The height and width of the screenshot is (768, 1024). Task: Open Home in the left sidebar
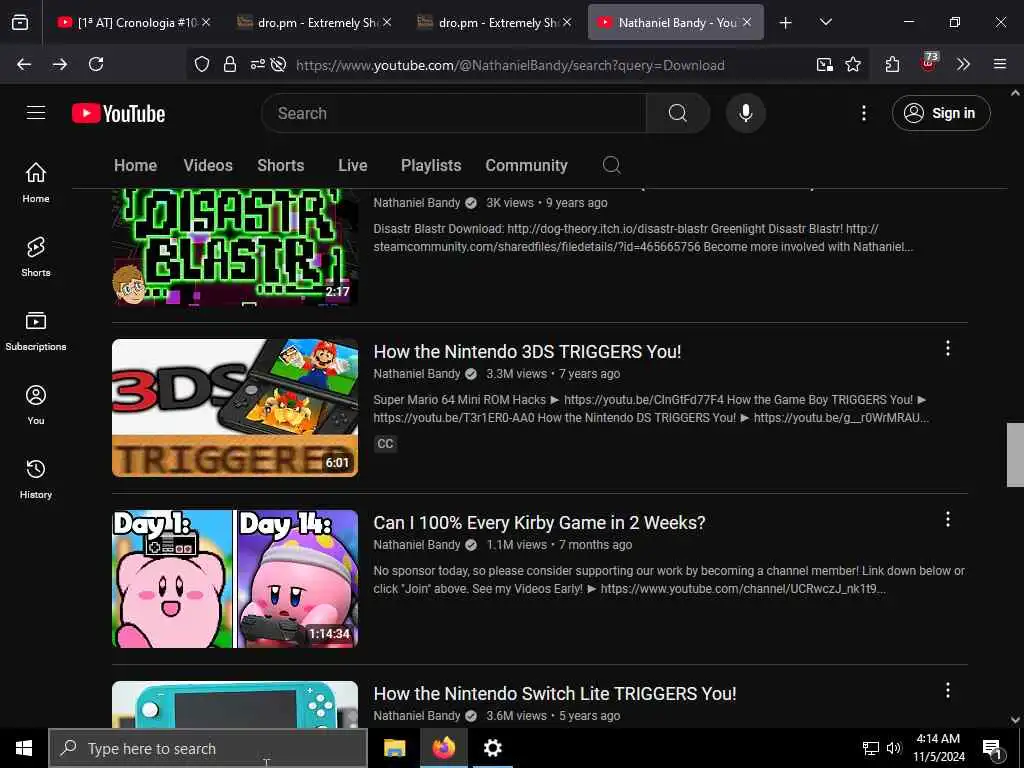tap(36, 182)
